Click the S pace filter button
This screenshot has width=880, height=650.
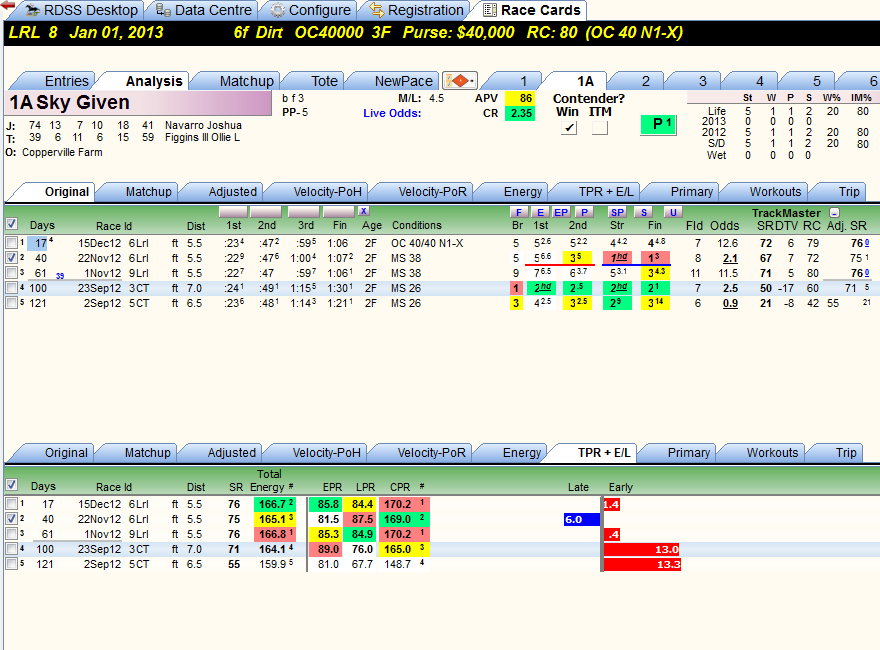[644, 212]
